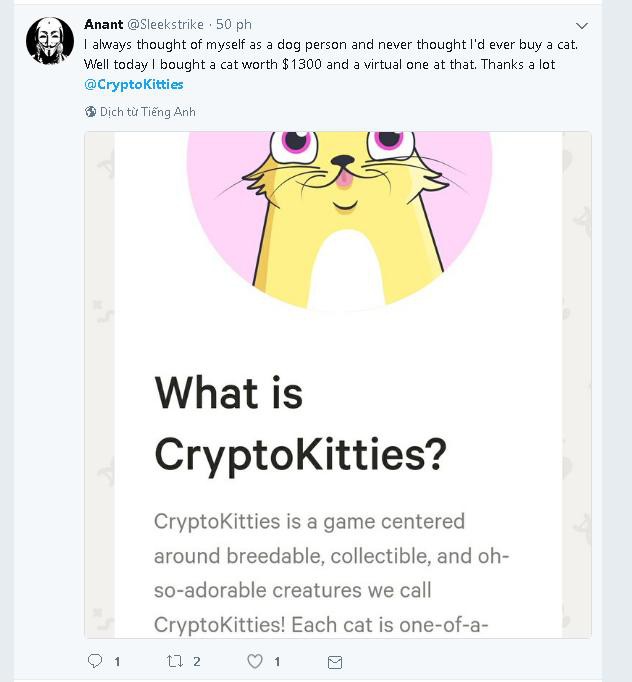
Task: Send tweet via direct message envelope
Action: [x=334, y=662]
